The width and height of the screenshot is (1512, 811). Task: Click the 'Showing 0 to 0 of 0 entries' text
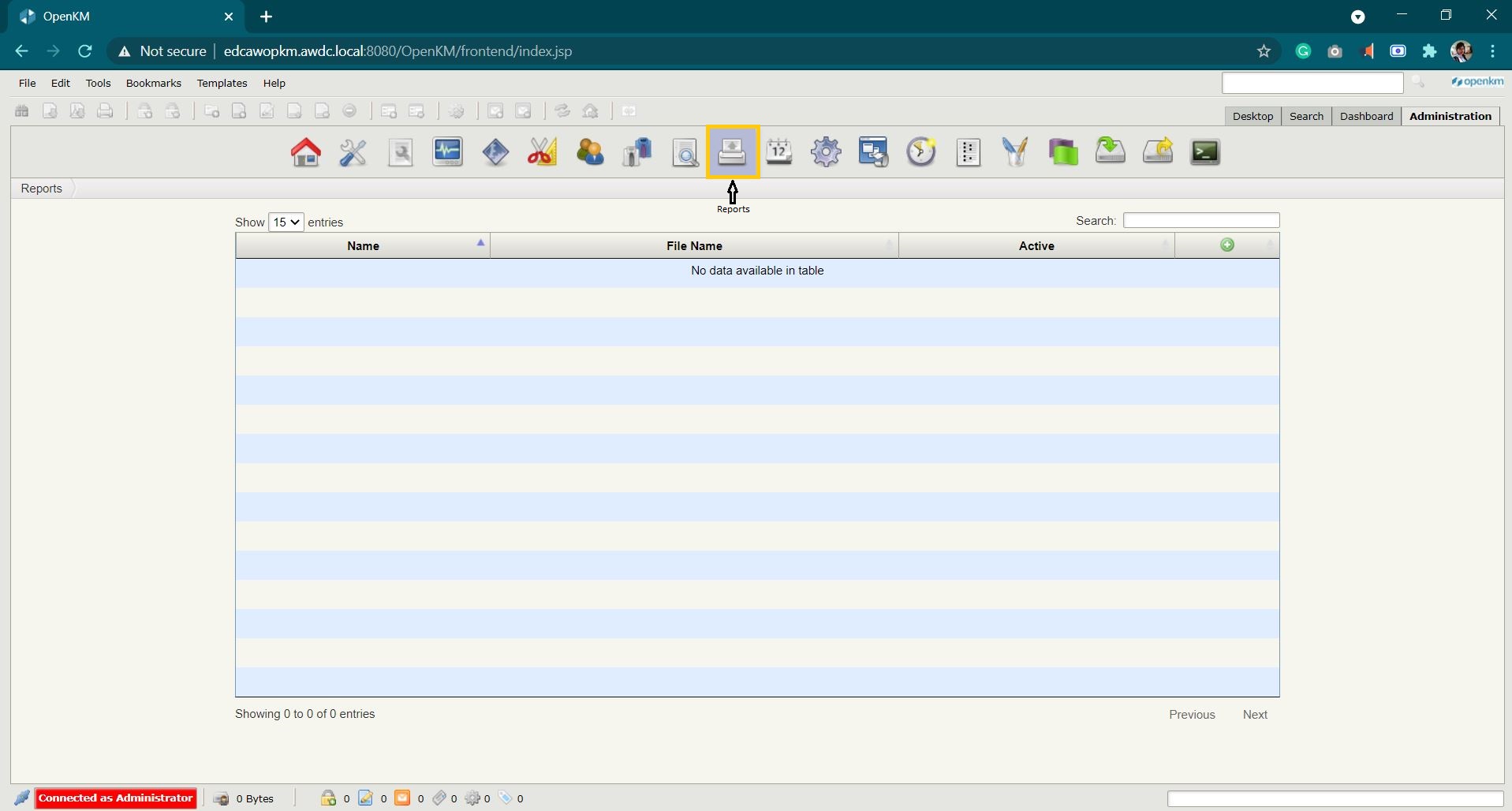tap(305, 714)
